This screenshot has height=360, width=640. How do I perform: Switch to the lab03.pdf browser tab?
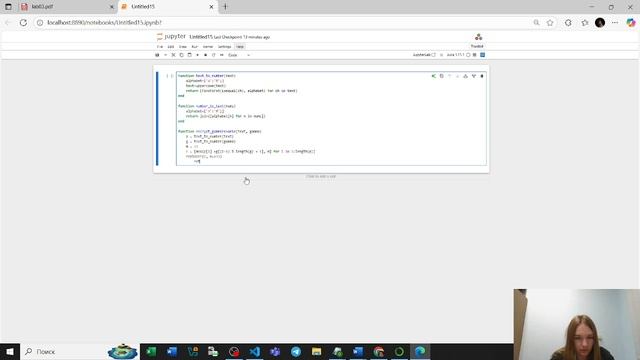click(x=67, y=7)
